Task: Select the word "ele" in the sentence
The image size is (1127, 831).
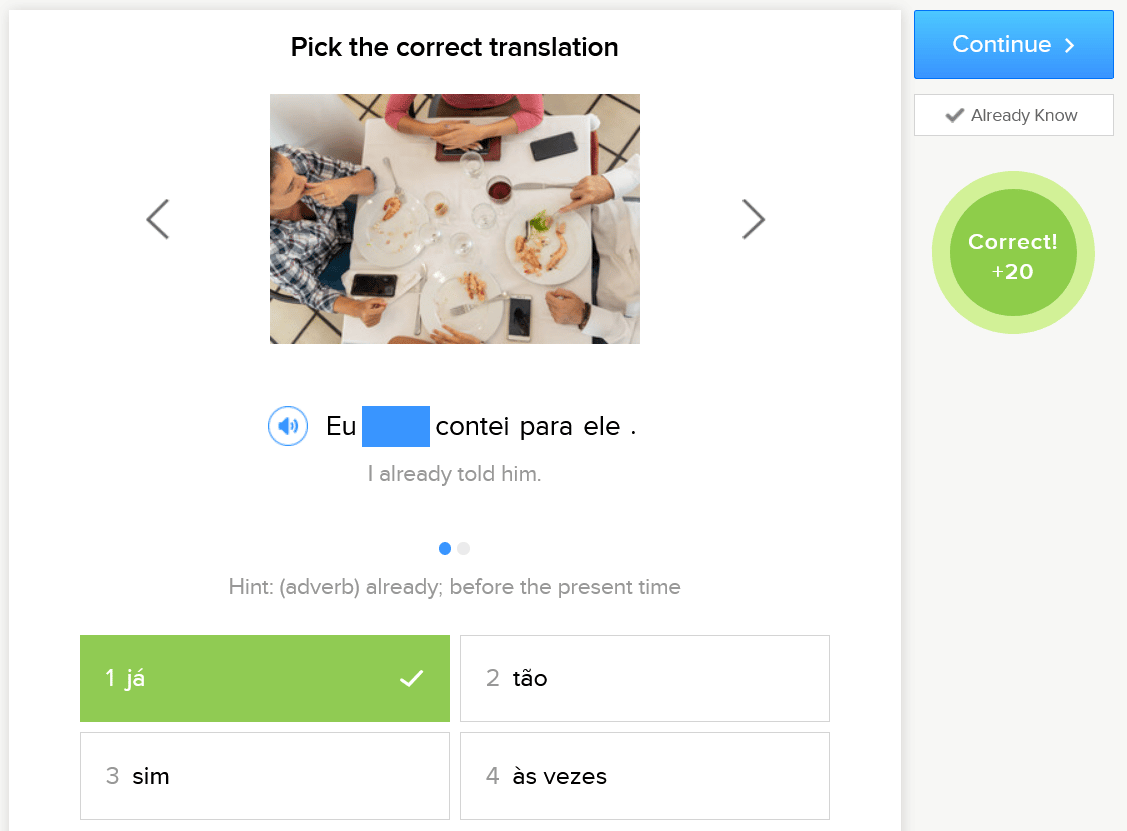Action: 602,427
